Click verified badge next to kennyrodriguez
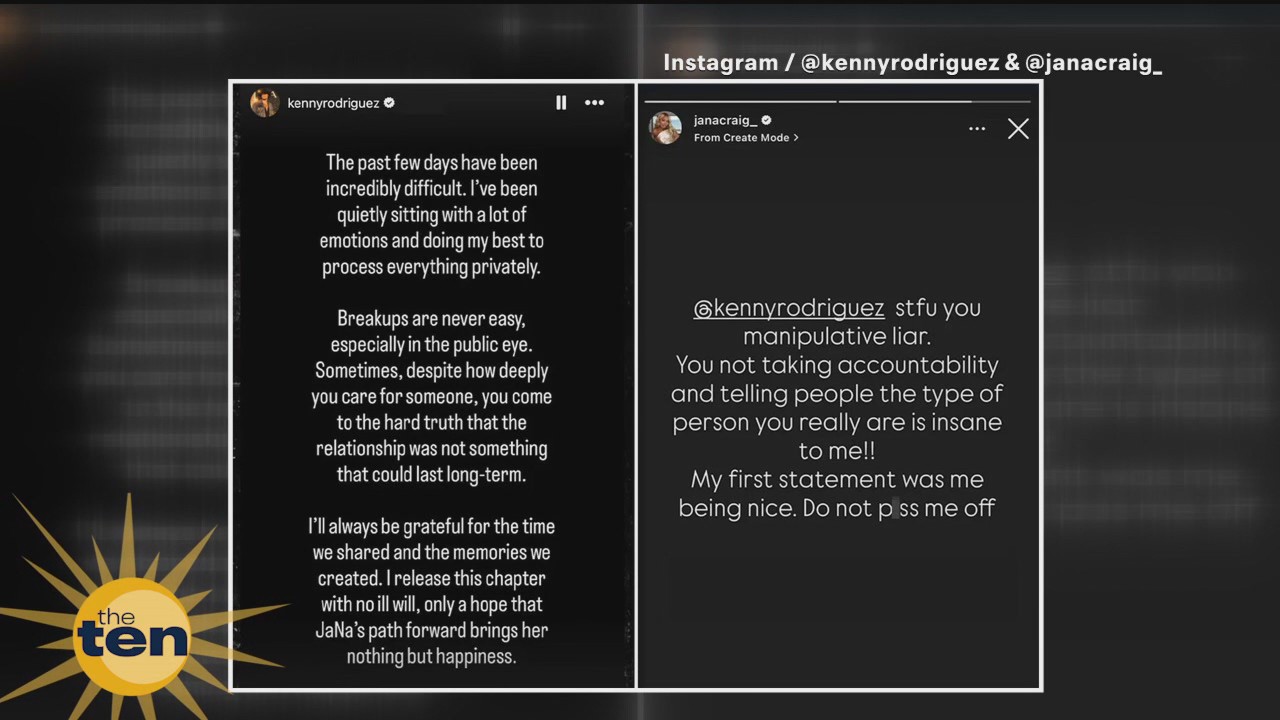The image size is (1280, 720). (390, 103)
